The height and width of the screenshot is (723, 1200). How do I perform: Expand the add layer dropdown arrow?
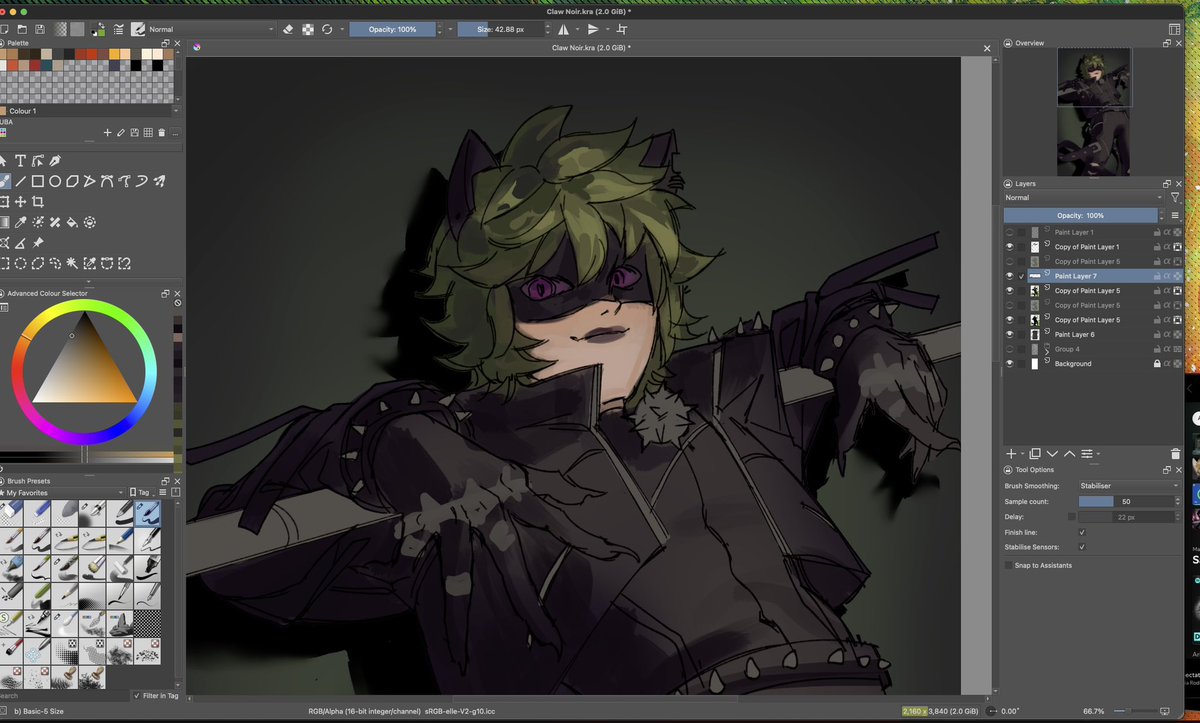[1022, 454]
